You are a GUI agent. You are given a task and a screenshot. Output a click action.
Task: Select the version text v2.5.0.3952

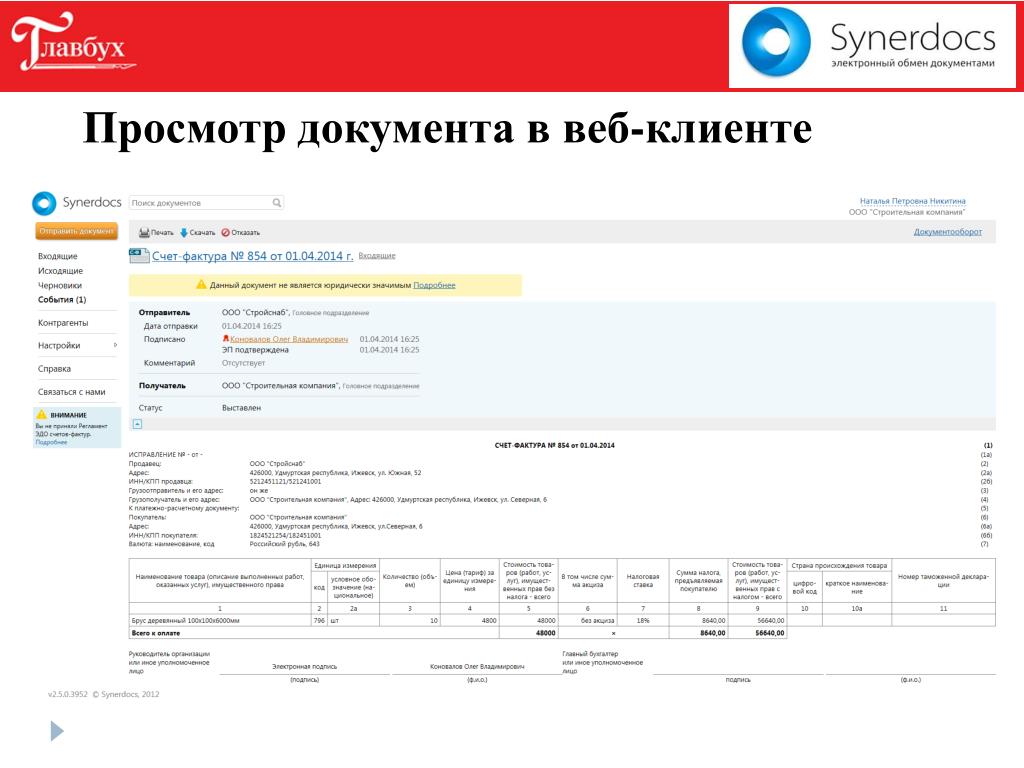[67, 694]
